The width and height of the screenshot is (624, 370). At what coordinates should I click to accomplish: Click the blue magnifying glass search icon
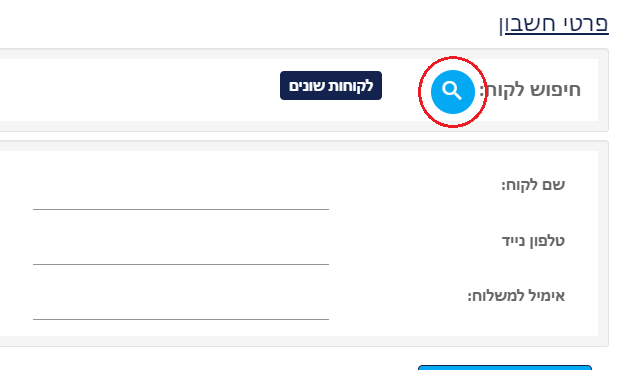coord(452,92)
